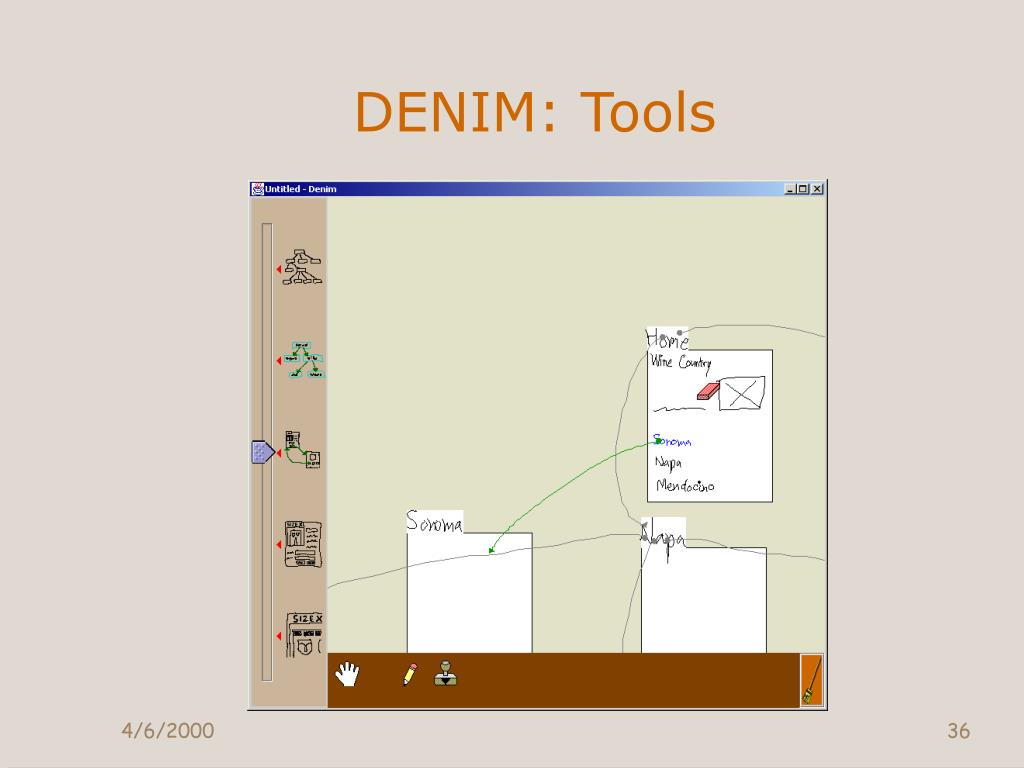This screenshot has width=1024, height=768.
Task: Click the Denim window title bar icon
Action: click(x=257, y=188)
